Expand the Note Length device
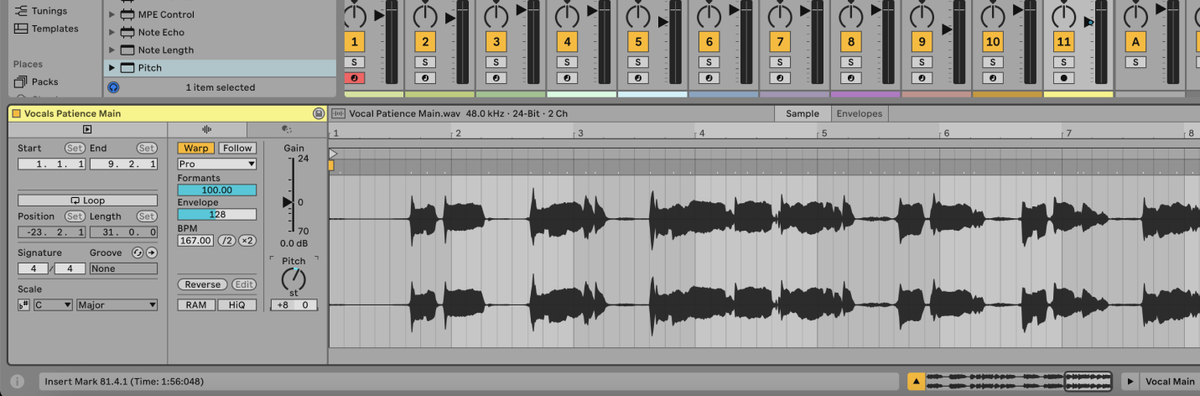Viewport: 1200px width, 396px height. 112,50
